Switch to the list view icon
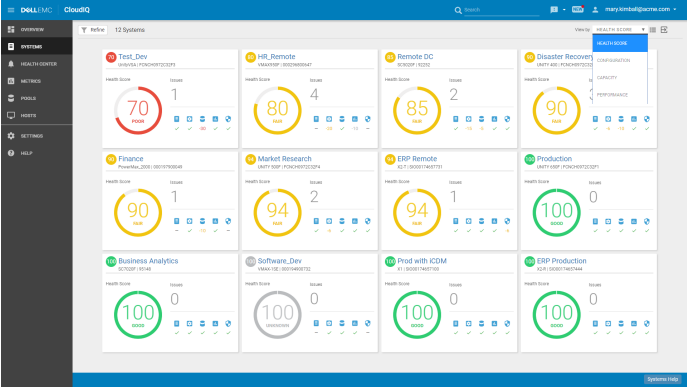 [653, 30]
